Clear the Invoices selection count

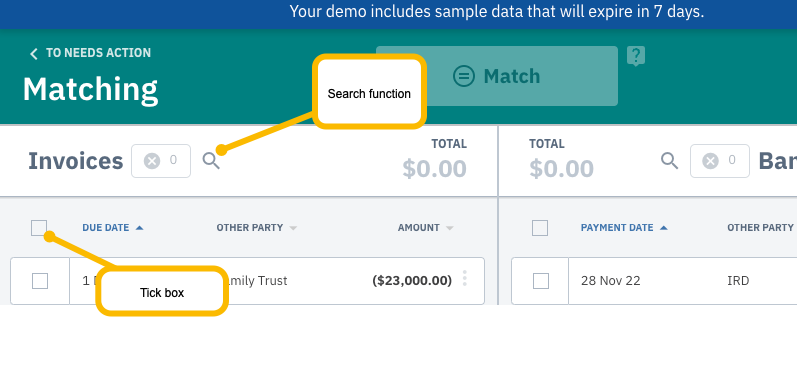click(152, 161)
